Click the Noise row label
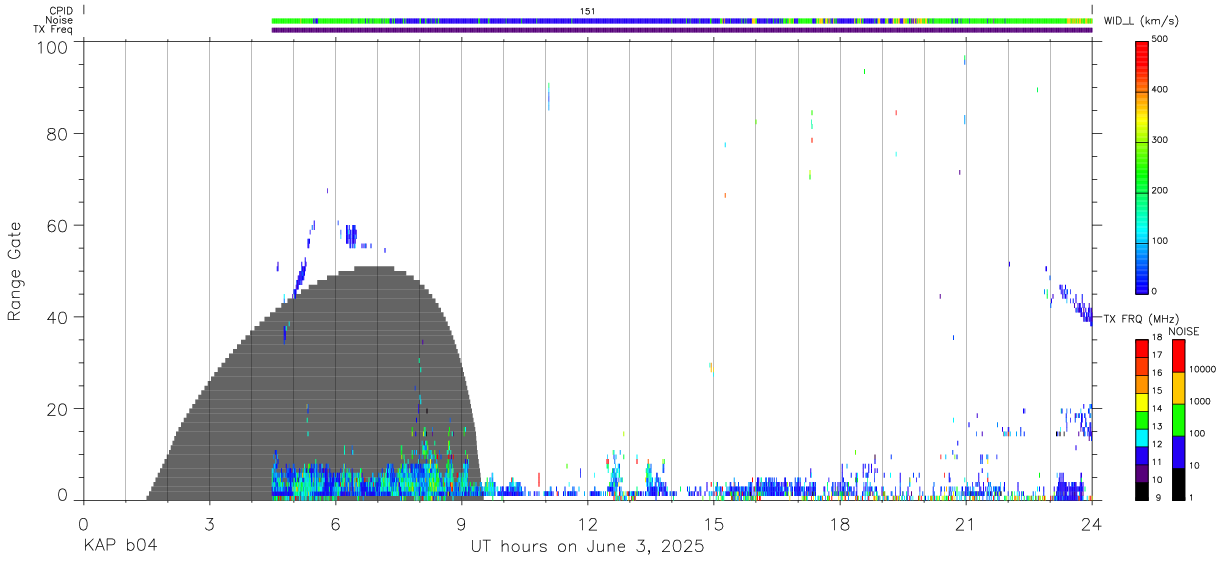The image size is (1228, 567). click(60, 20)
